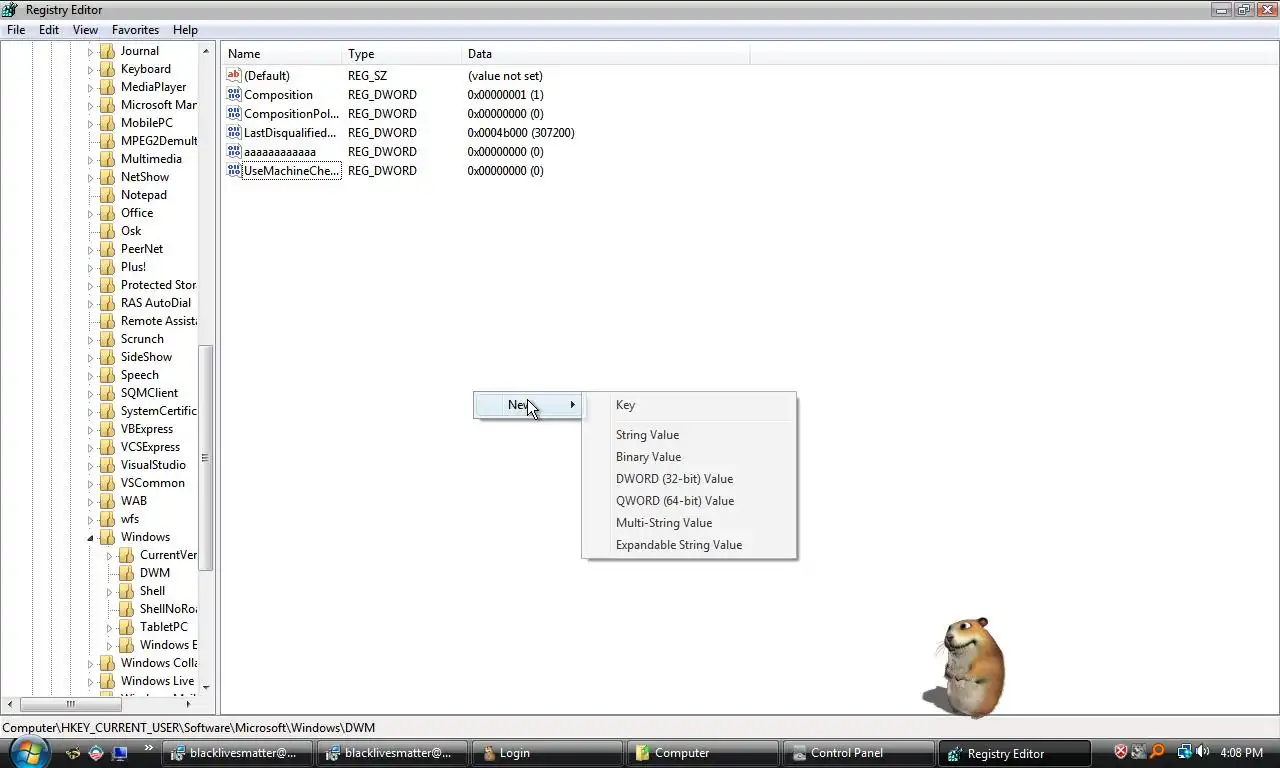
Task: Click the TabletPC folder icon
Action: click(x=126, y=627)
